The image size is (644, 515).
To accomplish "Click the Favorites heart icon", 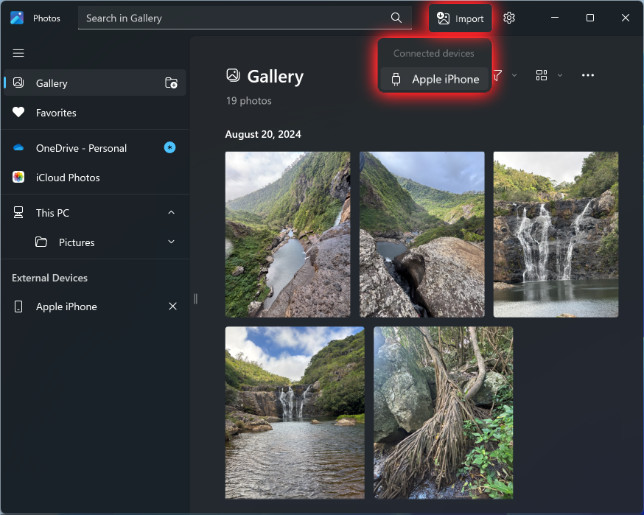I will (x=18, y=112).
